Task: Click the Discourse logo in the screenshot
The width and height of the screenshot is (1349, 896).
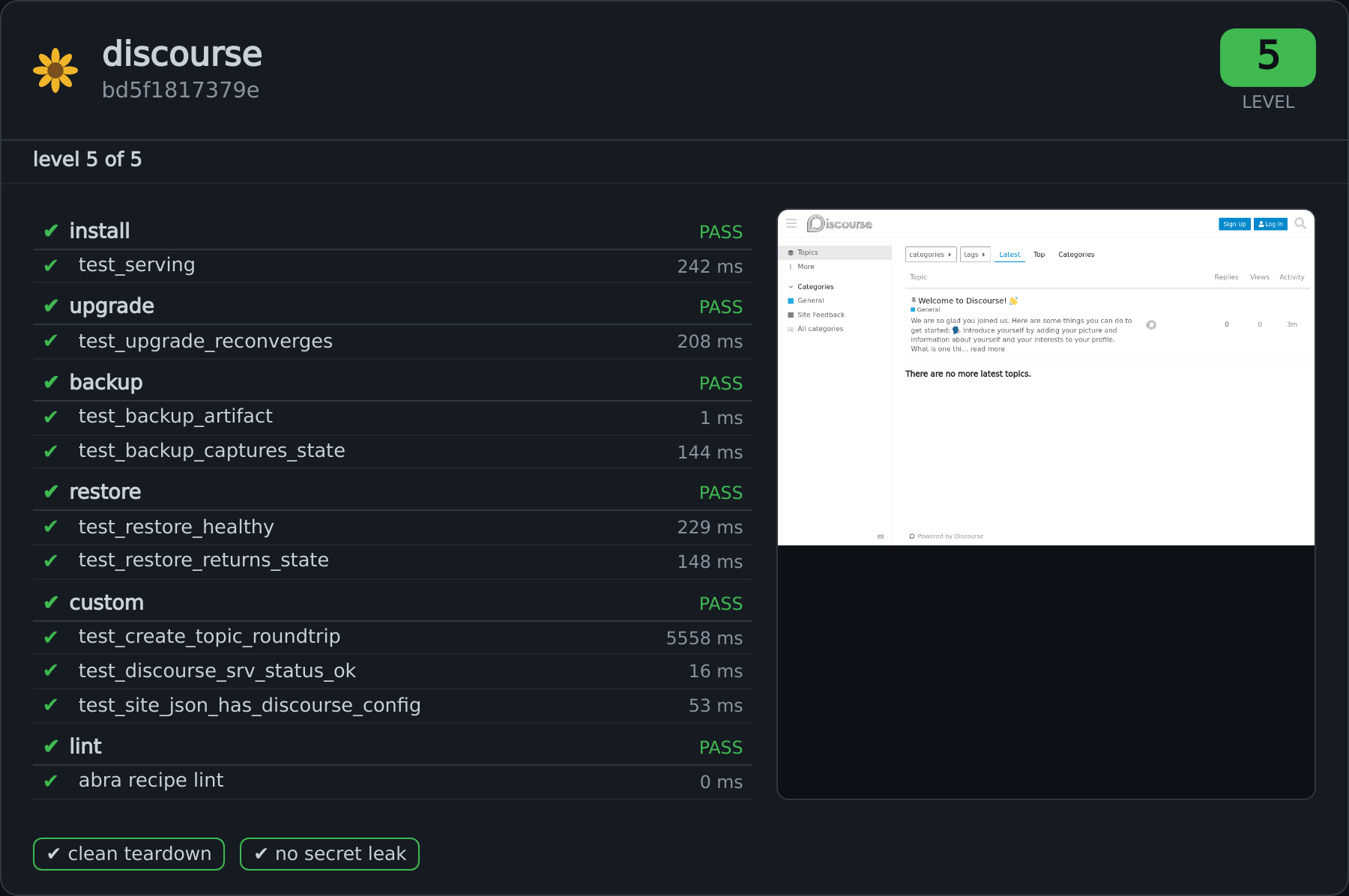Action: [x=839, y=223]
